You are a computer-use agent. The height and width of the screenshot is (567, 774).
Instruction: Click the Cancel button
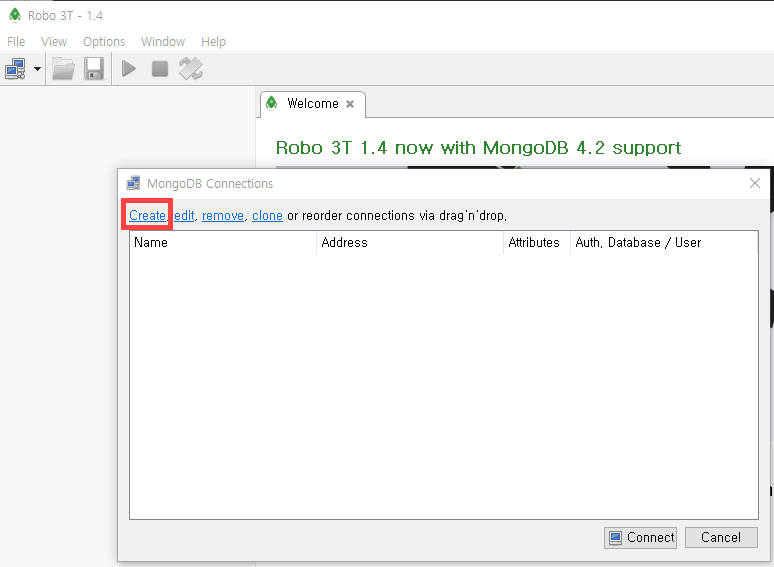tap(721, 537)
